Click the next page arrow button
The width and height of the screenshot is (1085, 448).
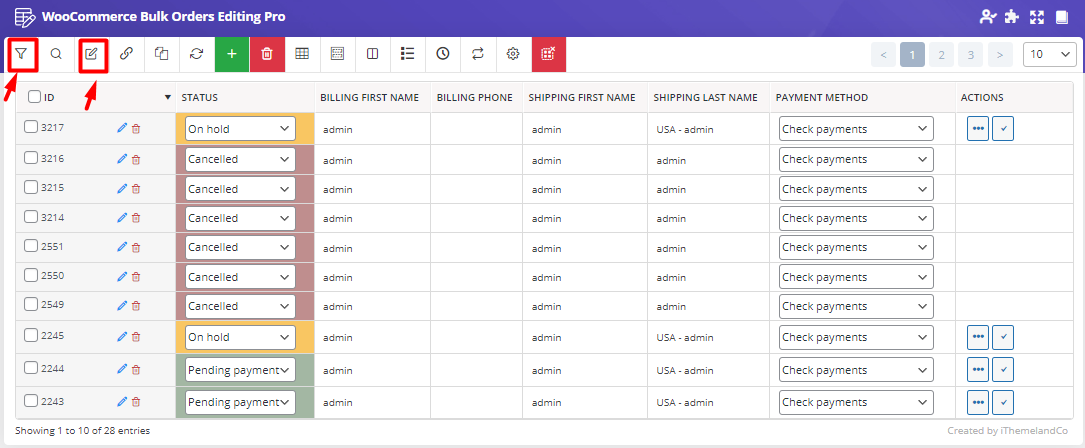point(1000,54)
